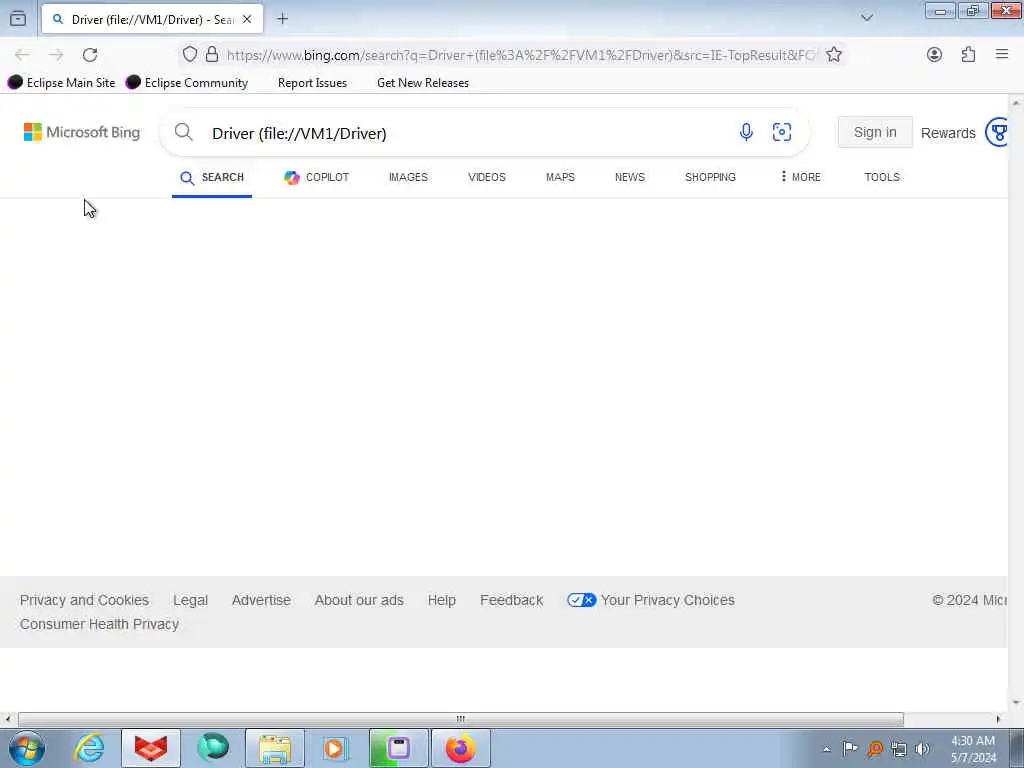
Task: Switch to the COPILOT tab
Action: point(316,178)
